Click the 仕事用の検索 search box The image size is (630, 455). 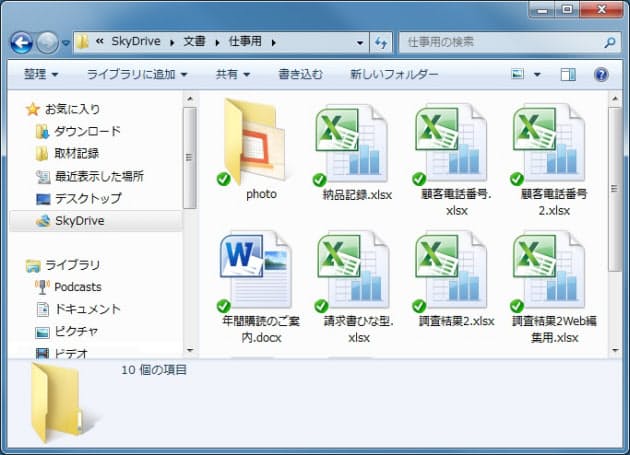point(500,43)
